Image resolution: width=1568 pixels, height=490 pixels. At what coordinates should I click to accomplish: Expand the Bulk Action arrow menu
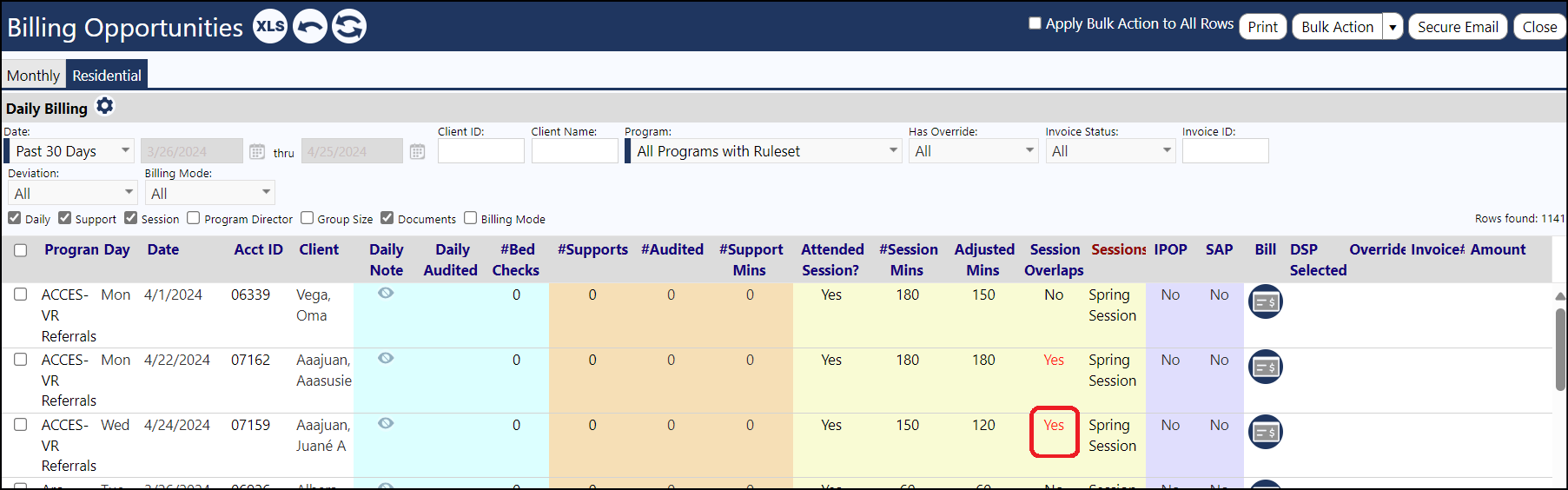[1393, 27]
